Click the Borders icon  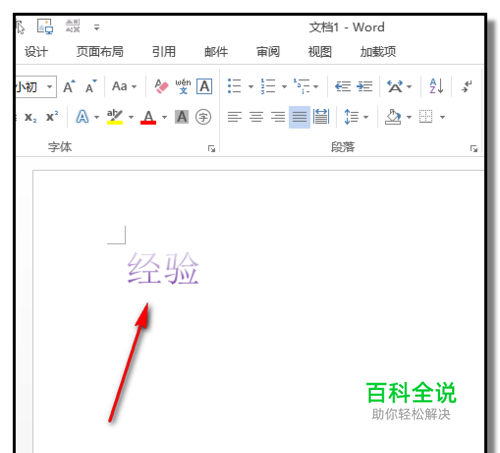pos(426,117)
